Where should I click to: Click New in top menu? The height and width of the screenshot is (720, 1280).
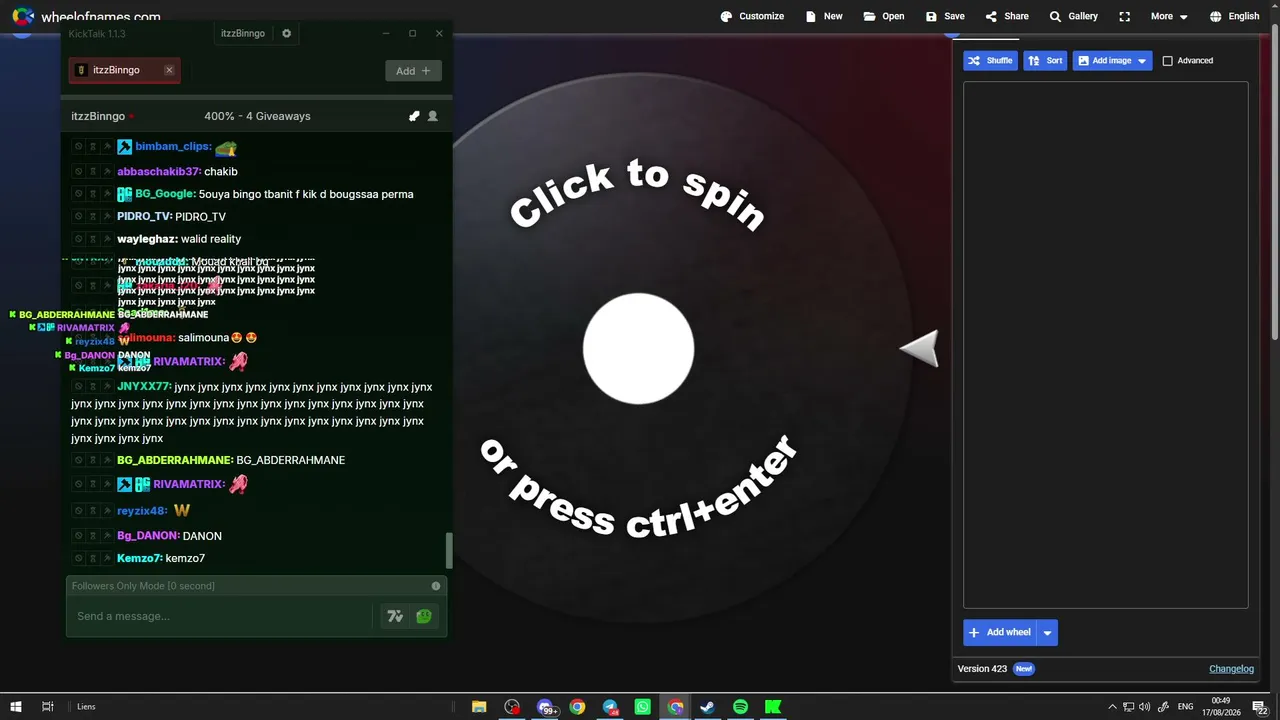click(823, 16)
